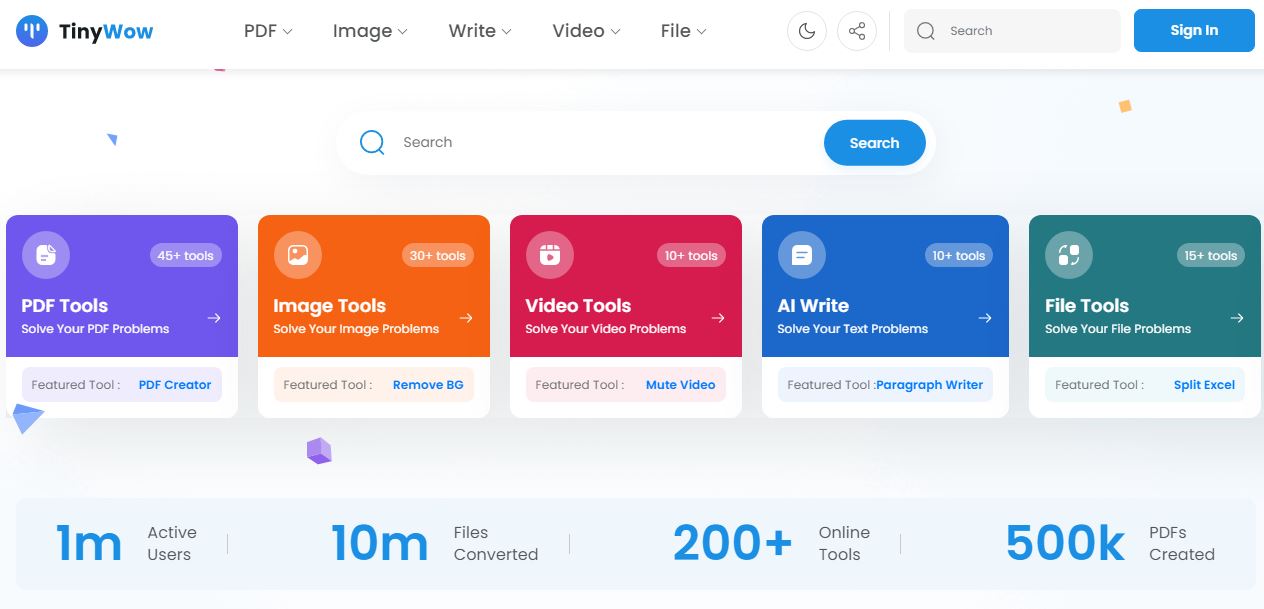Open the Split Excel featured tool
Viewport: 1264px width, 609px height.
(1204, 384)
